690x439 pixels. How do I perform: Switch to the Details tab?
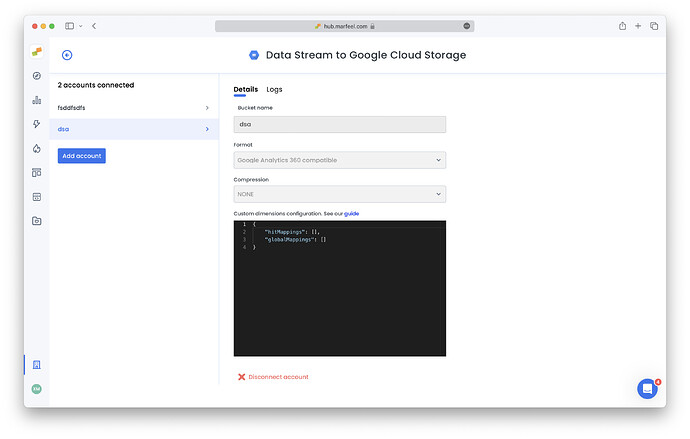(246, 89)
